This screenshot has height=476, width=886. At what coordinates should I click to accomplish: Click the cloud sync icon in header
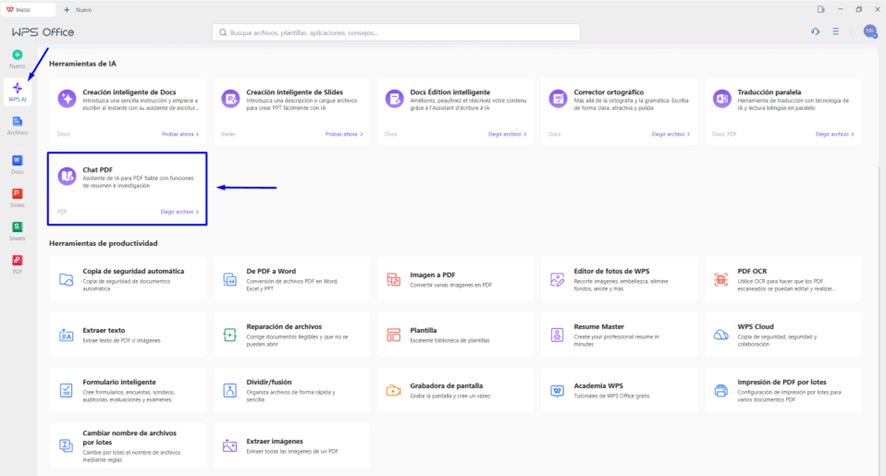pos(815,32)
